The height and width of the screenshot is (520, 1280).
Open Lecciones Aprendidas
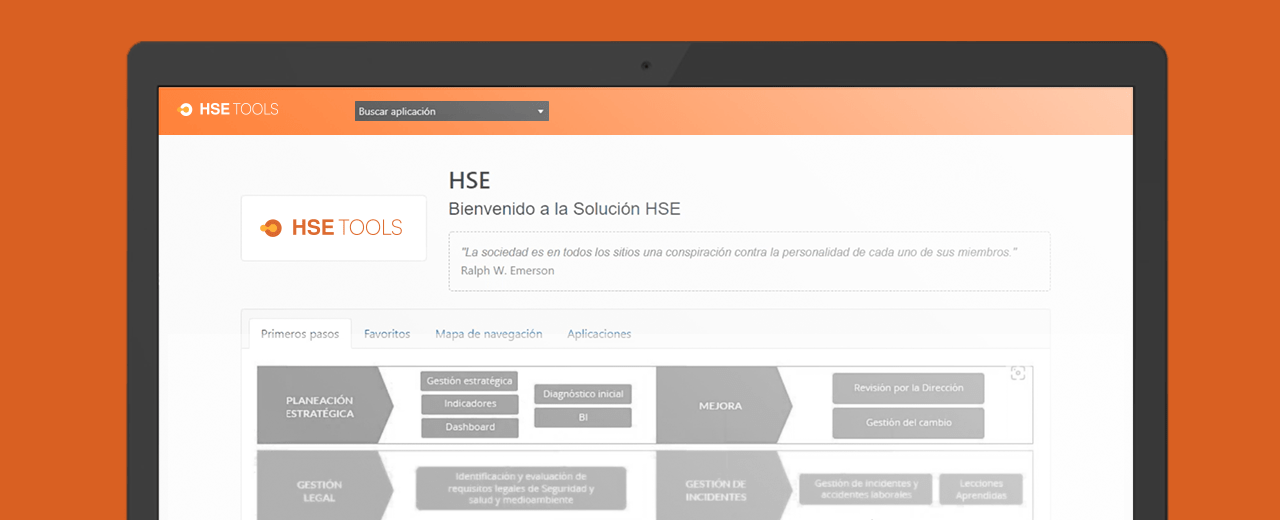[981, 489]
